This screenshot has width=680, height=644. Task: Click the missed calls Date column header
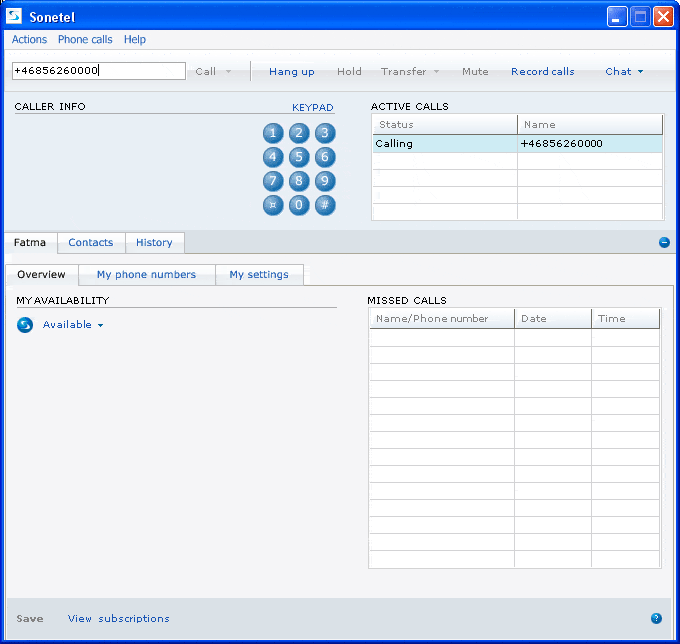click(553, 319)
